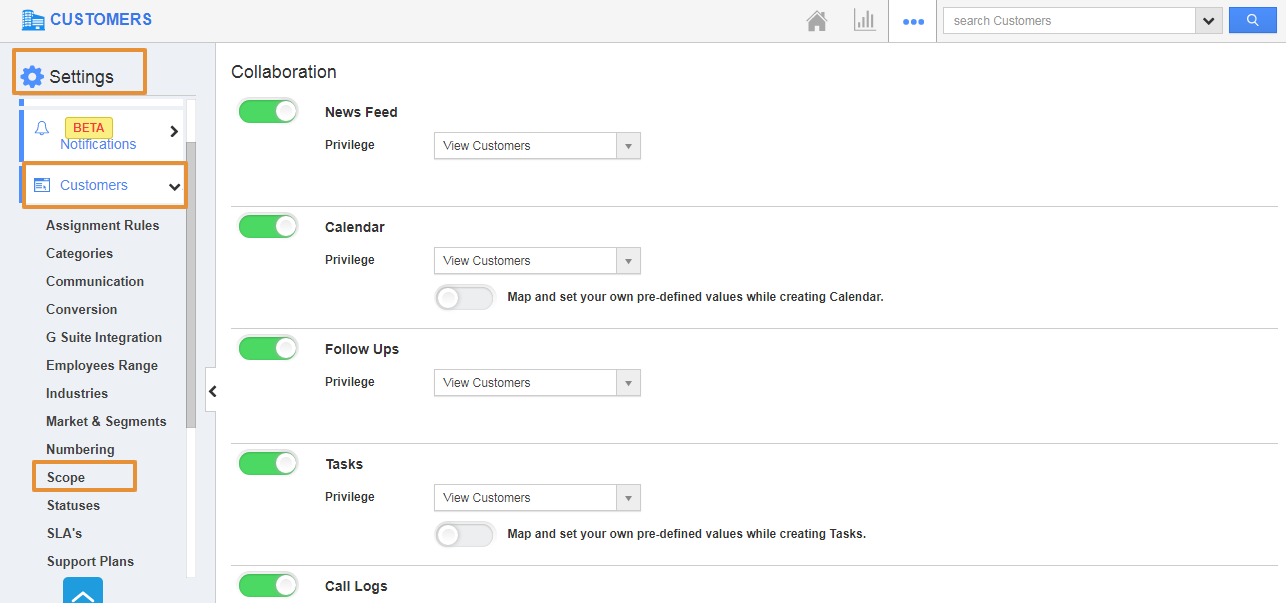The width and height of the screenshot is (1286, 603).
Task: Open the more options three-dots icon
Action: (x=913, y=21)
